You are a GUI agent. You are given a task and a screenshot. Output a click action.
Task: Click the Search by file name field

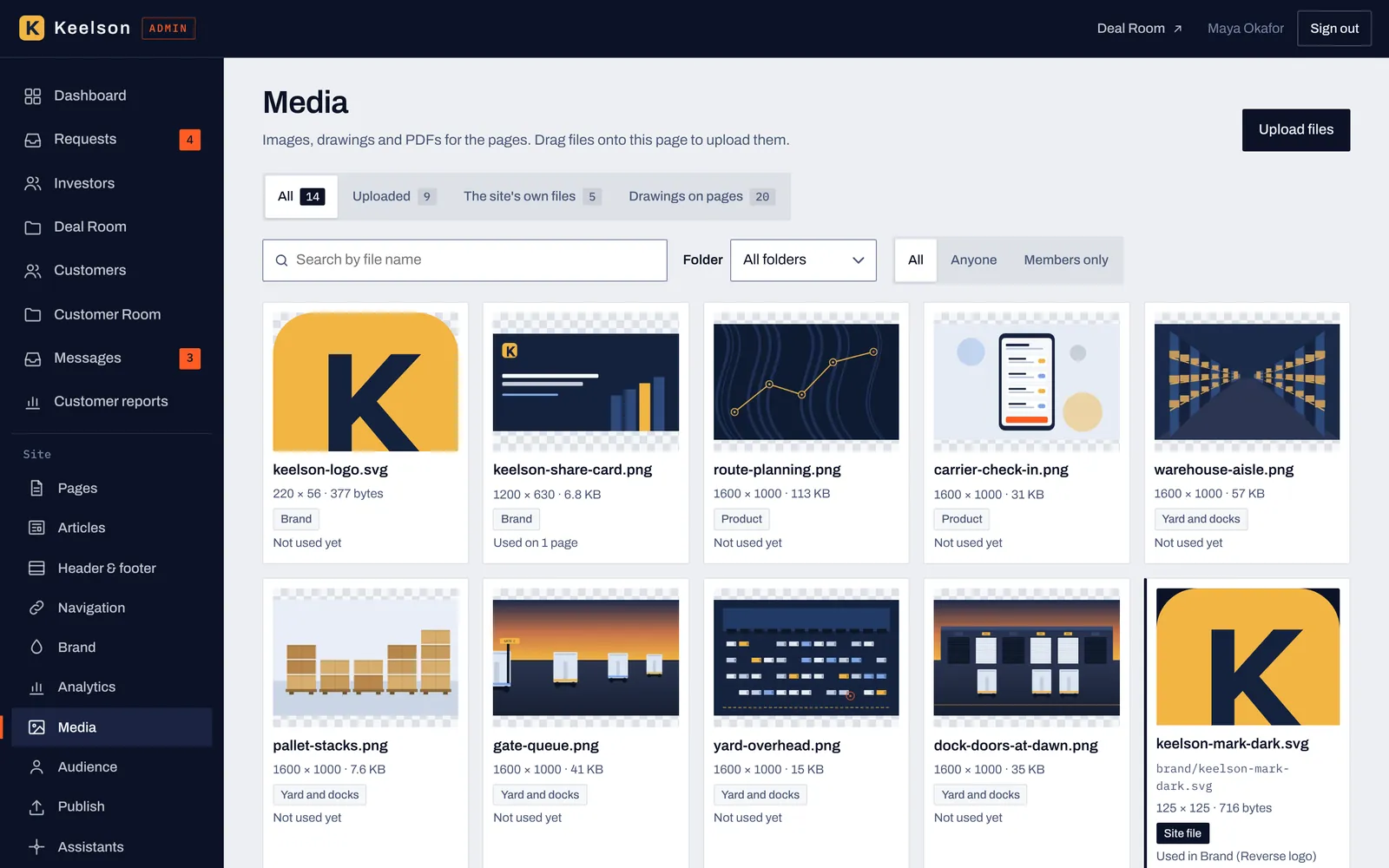(464, 260)
